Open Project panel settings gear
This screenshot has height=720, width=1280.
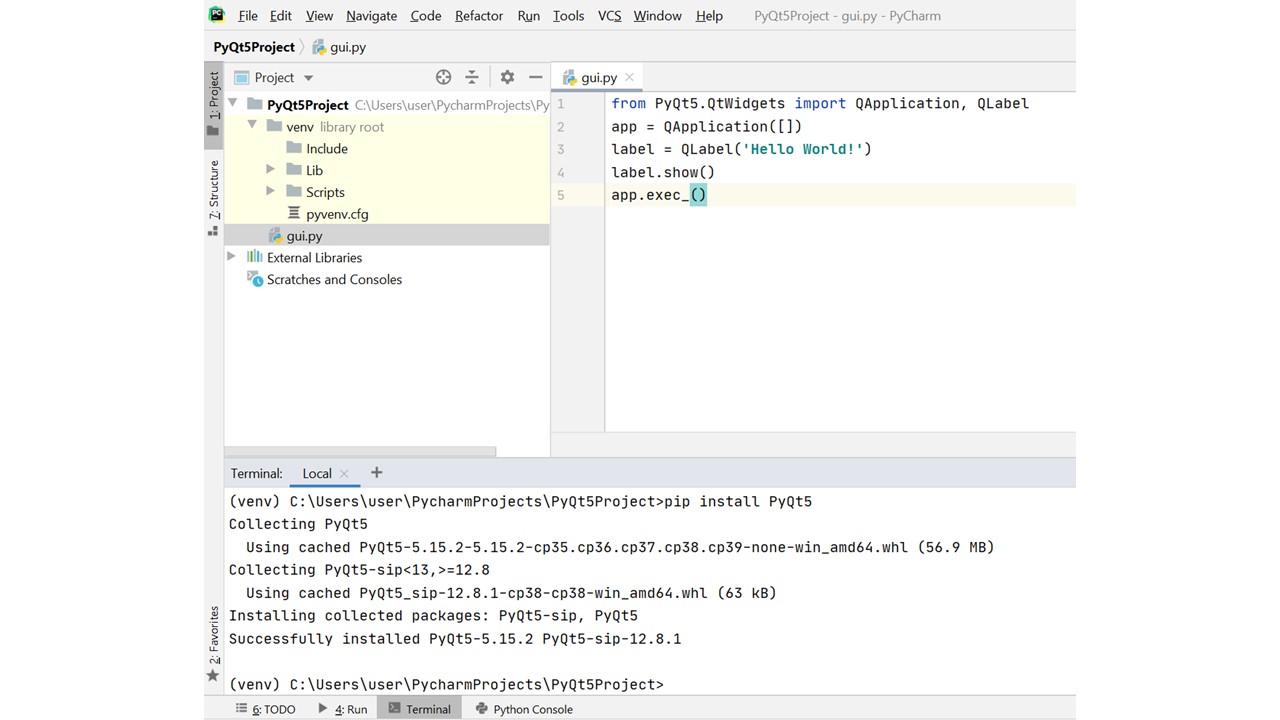(507, 77)
